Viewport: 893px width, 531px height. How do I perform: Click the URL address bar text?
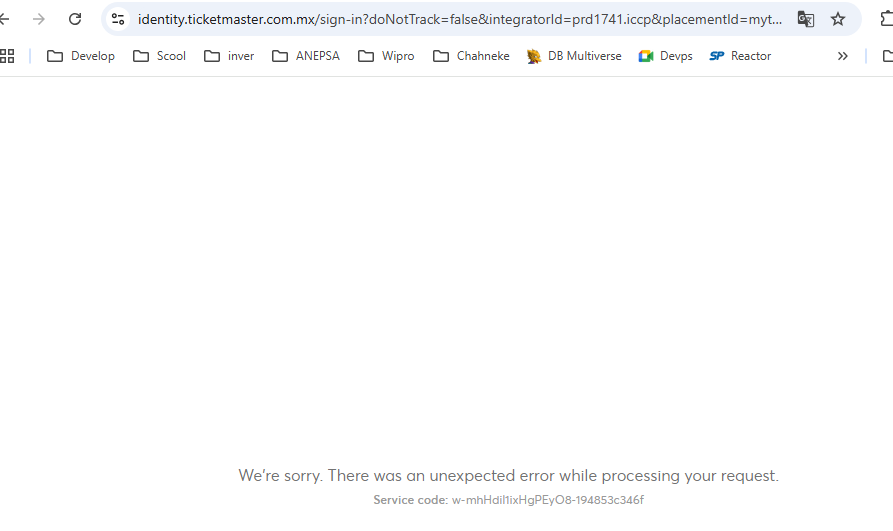(x=460, y=19)
